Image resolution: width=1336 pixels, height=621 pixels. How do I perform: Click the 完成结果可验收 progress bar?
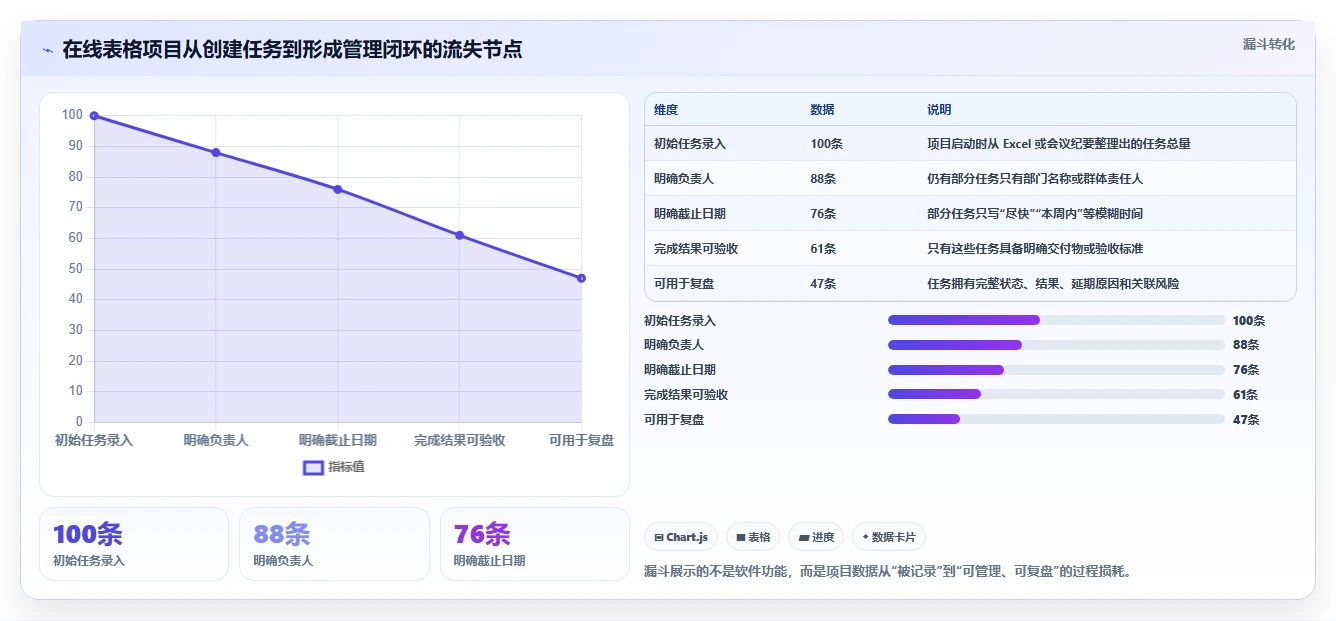click(x=1056, y=394)
